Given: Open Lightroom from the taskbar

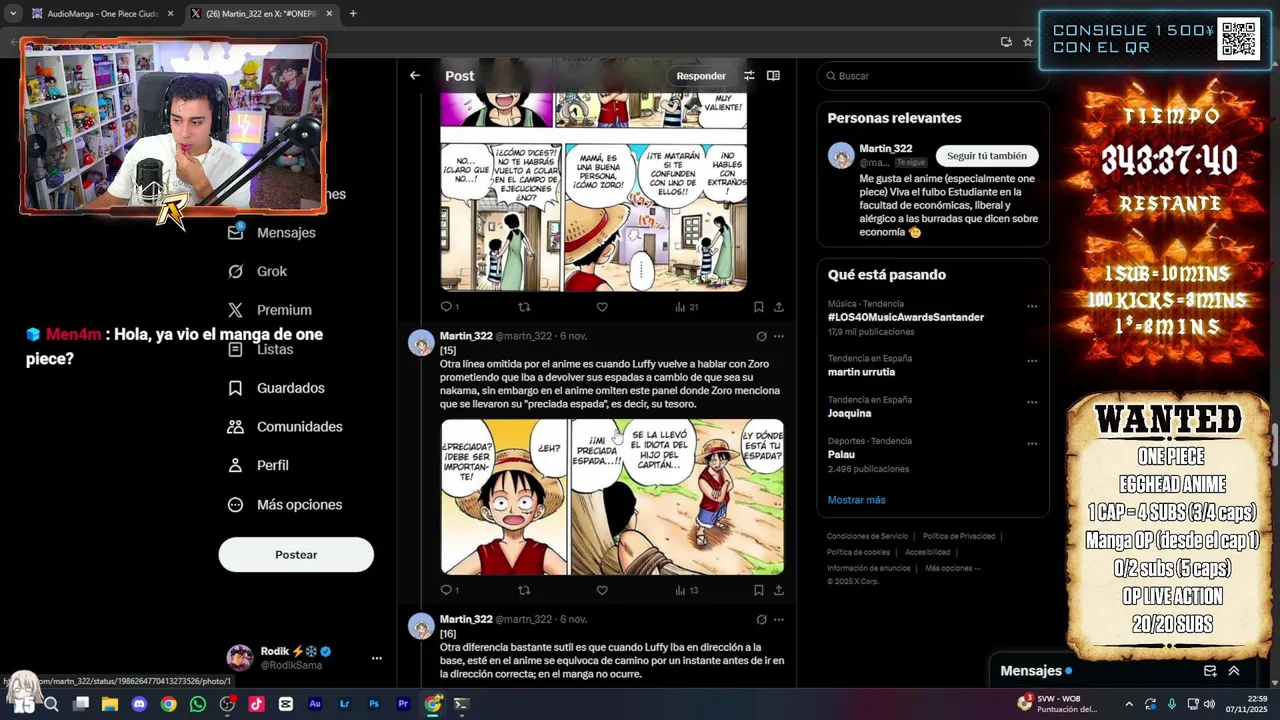Looking at the screenshot, I should 345,704.
